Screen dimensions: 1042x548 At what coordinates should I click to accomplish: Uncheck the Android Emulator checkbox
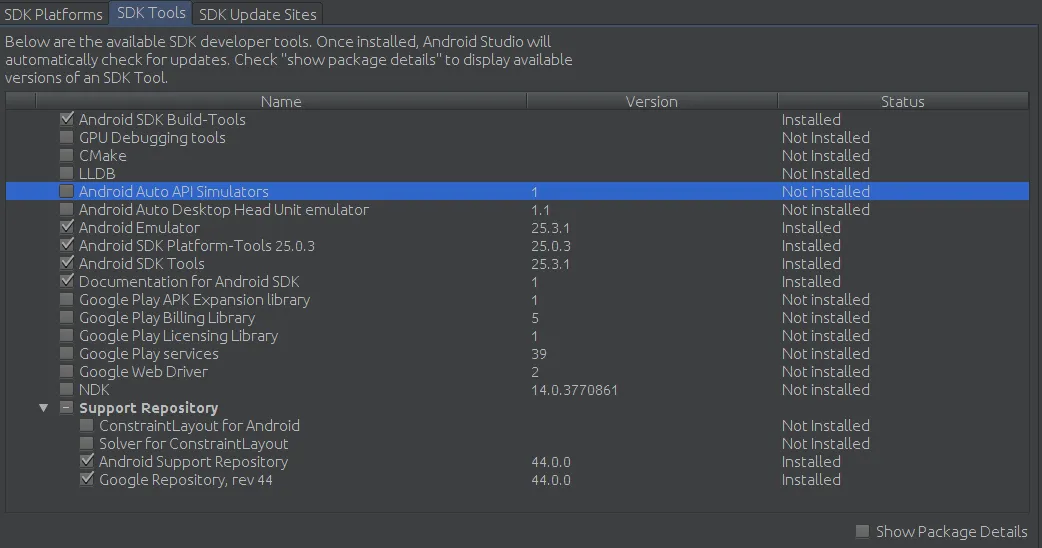pos(67,228)
